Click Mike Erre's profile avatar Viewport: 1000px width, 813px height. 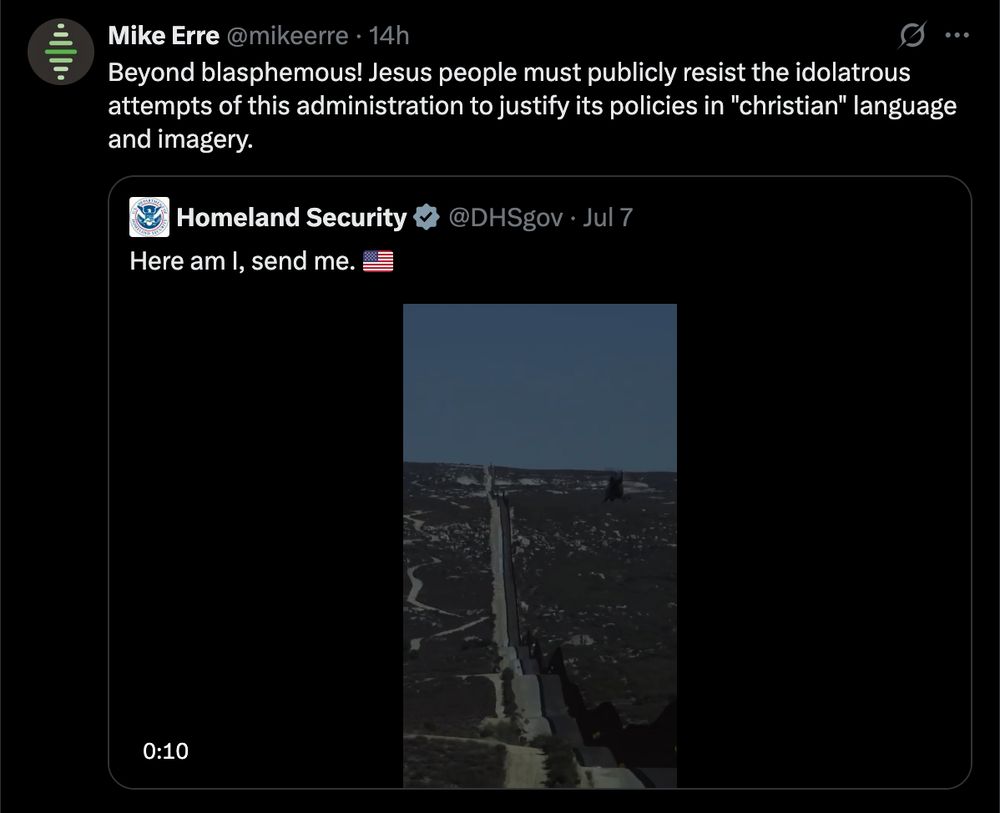[60, 51]
